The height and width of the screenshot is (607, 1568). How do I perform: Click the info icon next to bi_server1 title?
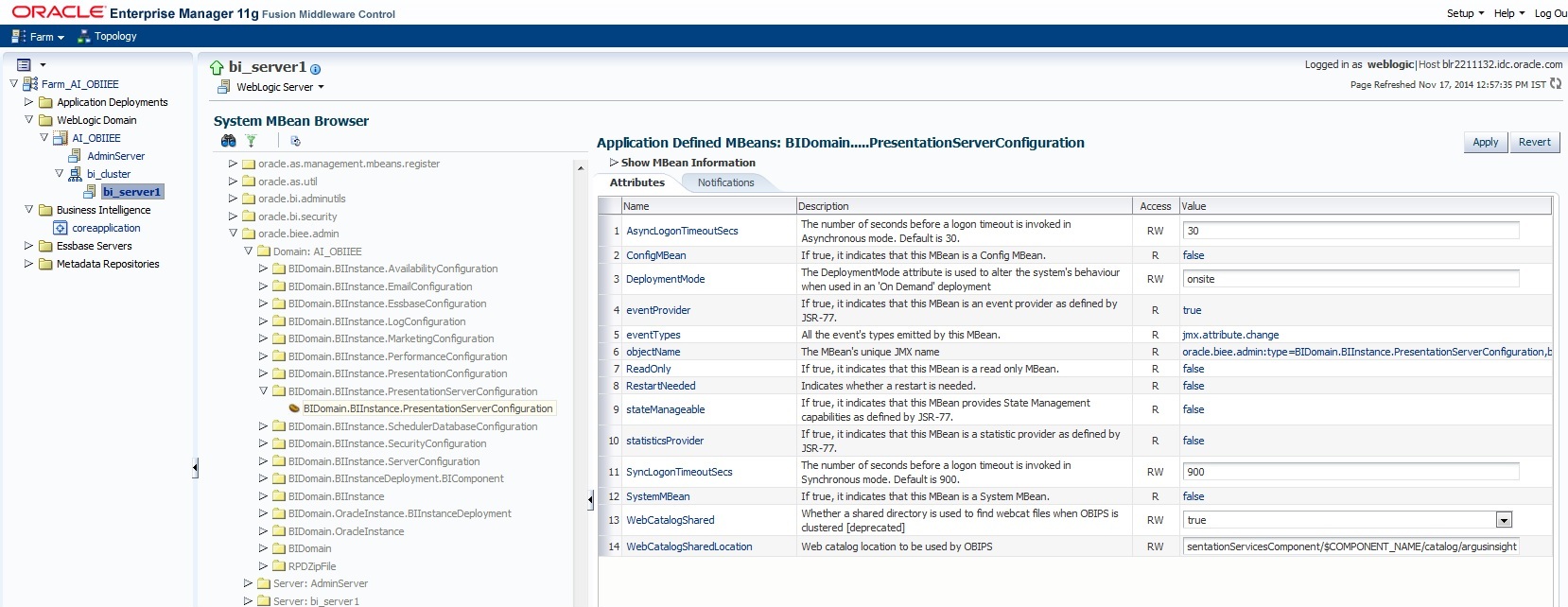point(315,69)
